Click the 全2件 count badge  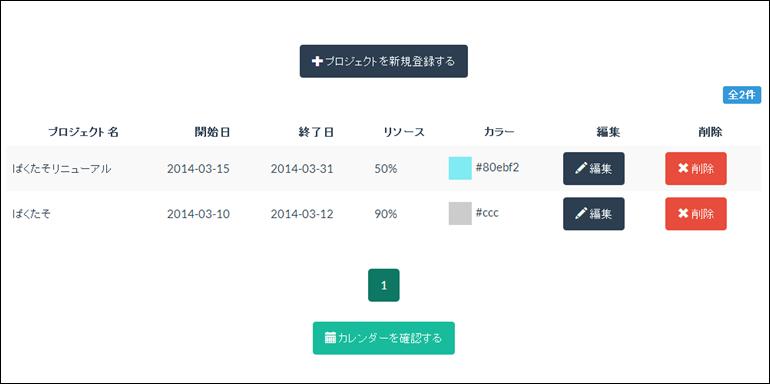click(742, 95)
